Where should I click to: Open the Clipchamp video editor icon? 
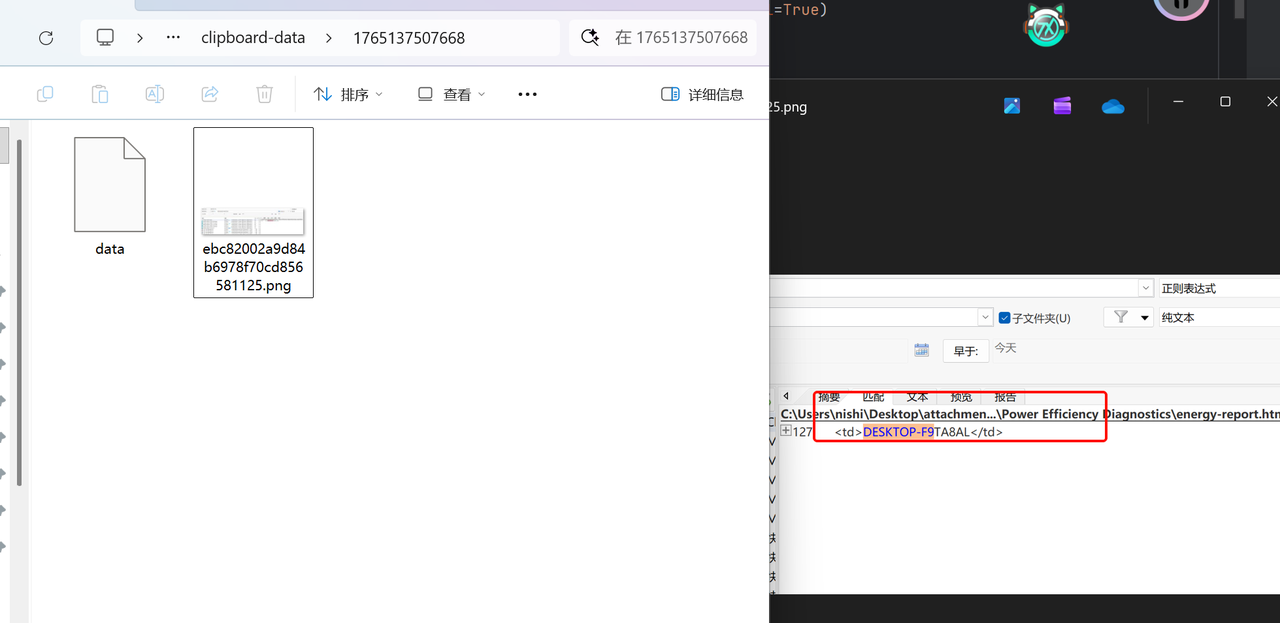[1062, 106]
